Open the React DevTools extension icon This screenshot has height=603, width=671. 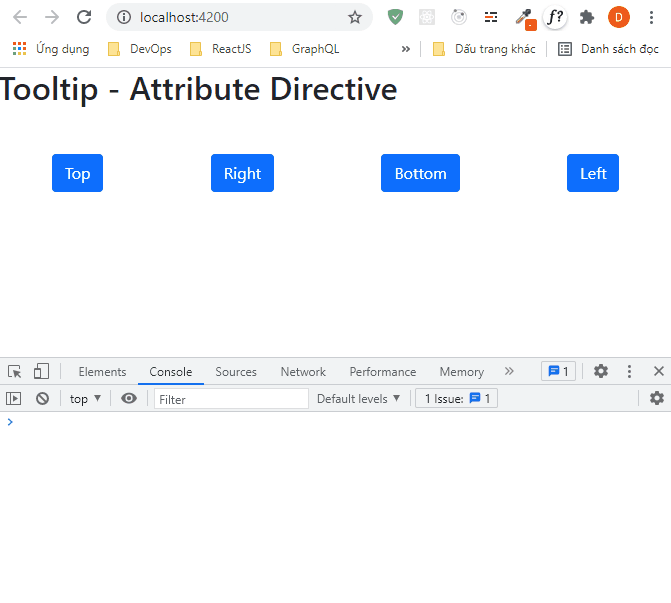point(427,17)
